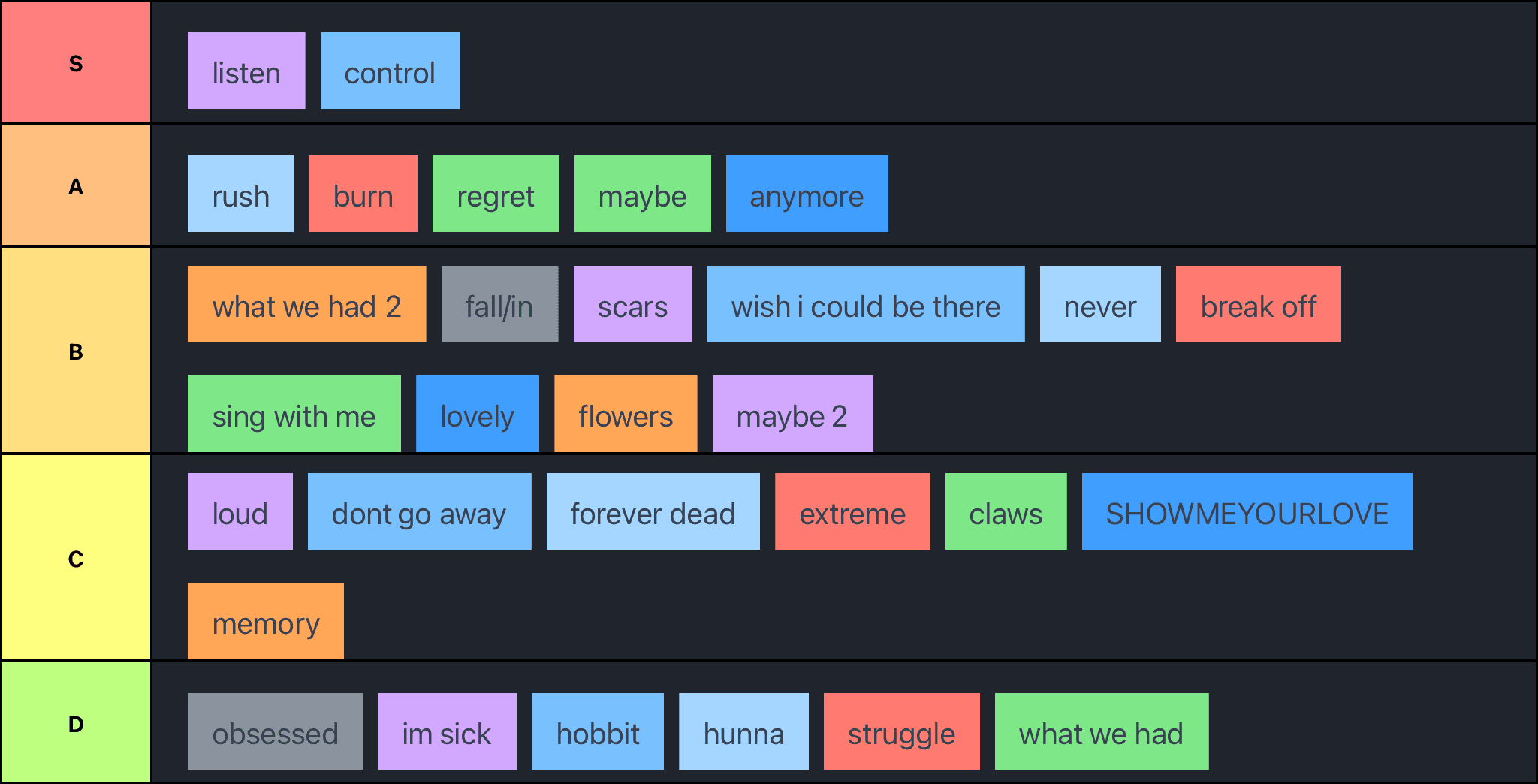Click the green D tier label
This screenshot has width=1538, height=784.
tap(75, 723)
